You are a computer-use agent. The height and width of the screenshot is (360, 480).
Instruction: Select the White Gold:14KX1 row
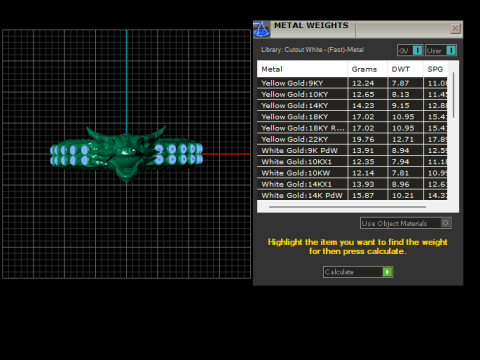point(352,184)
